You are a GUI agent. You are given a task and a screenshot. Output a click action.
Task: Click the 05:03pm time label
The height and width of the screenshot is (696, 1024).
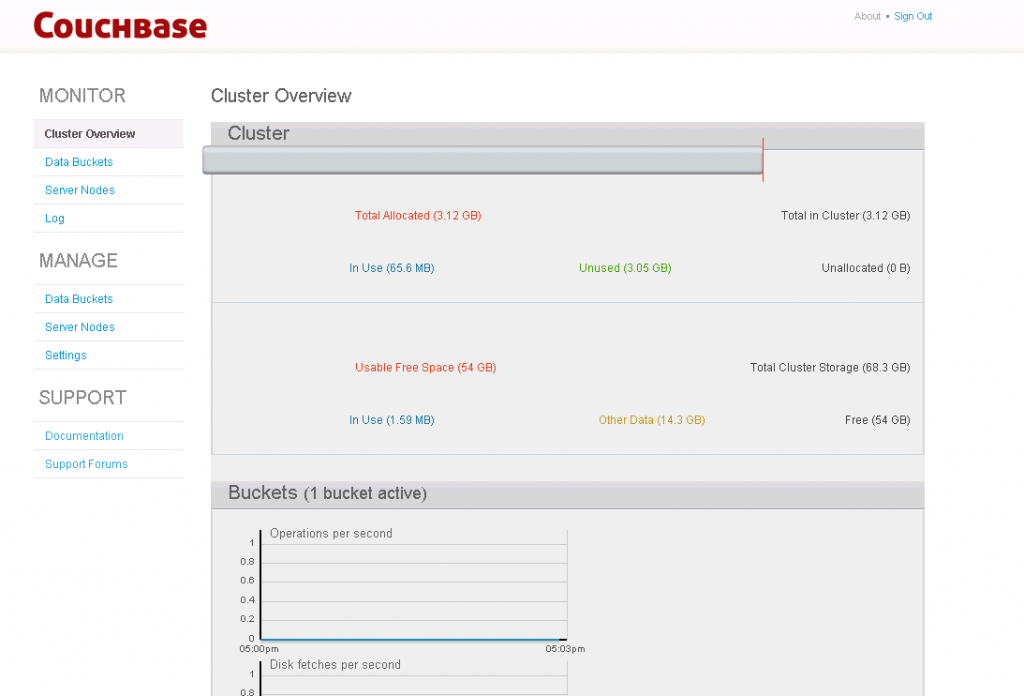565,649
